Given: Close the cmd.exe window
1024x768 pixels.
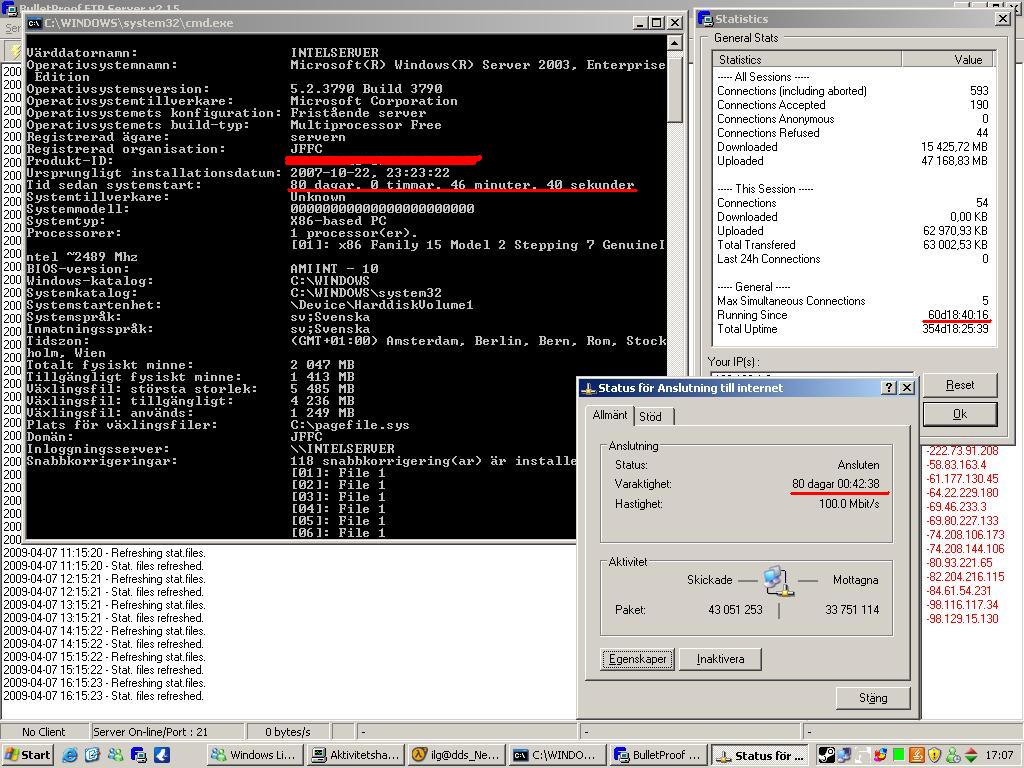Looking at the screenshot, I should click(x=675, y=23).
